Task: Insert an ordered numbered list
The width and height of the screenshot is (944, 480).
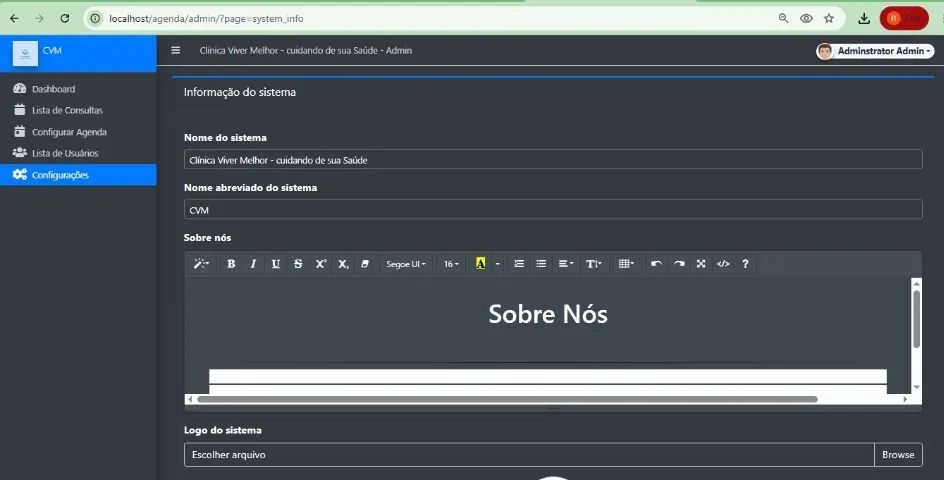Action: (519, 264)
